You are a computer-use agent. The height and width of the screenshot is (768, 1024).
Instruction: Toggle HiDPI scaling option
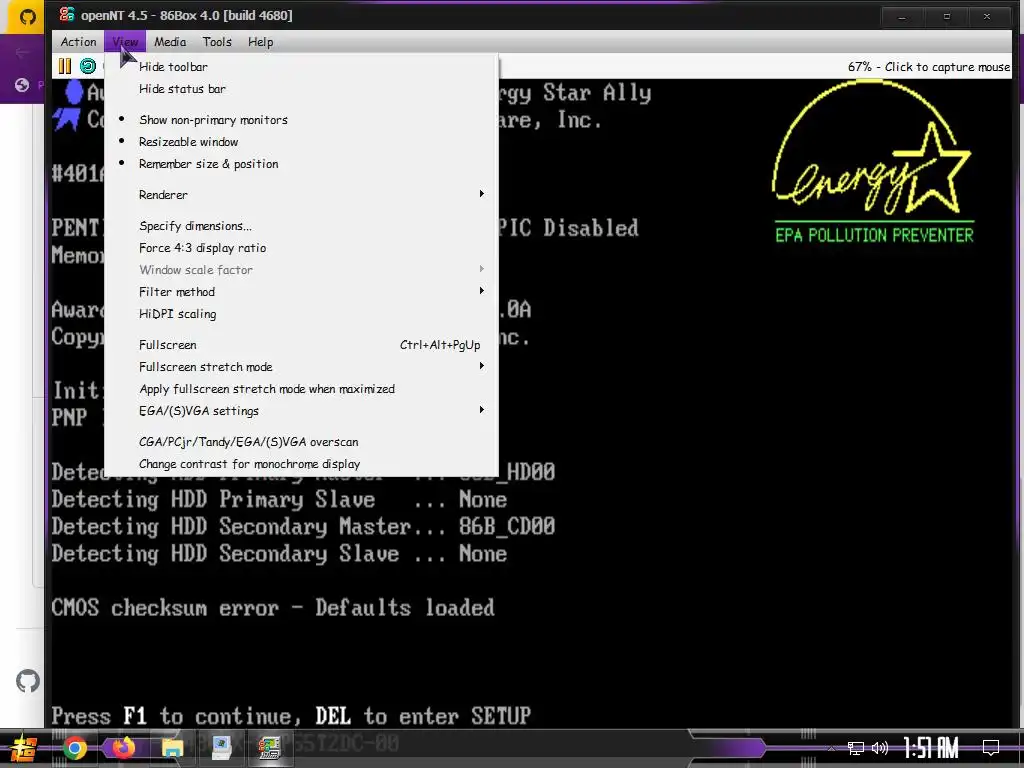click(301, 314)
